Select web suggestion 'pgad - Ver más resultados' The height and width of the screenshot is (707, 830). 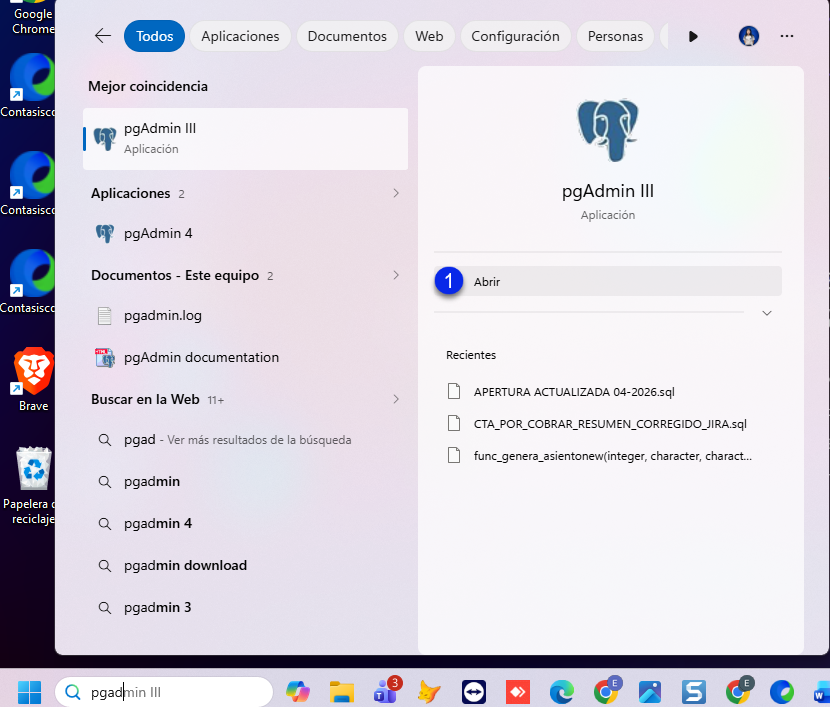tap(246, 440)
